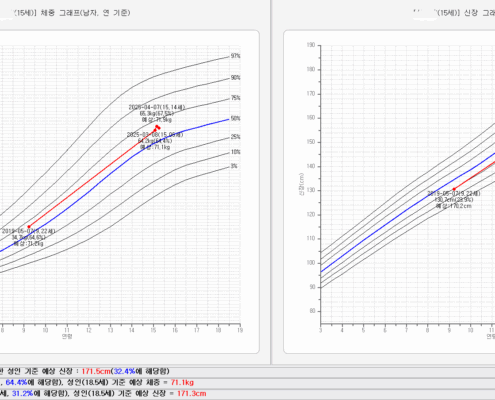Click the blue 32.4% percentile value
Viewport: 495px width, 400px height.
123,371
